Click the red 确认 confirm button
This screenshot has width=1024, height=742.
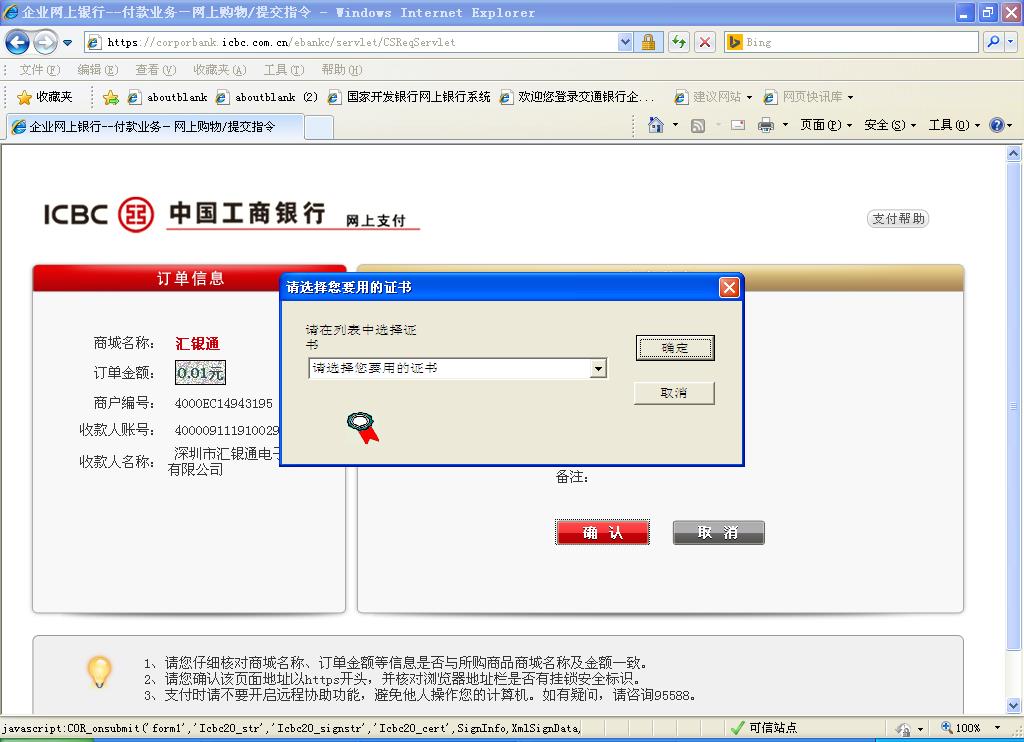click(602, 532)
